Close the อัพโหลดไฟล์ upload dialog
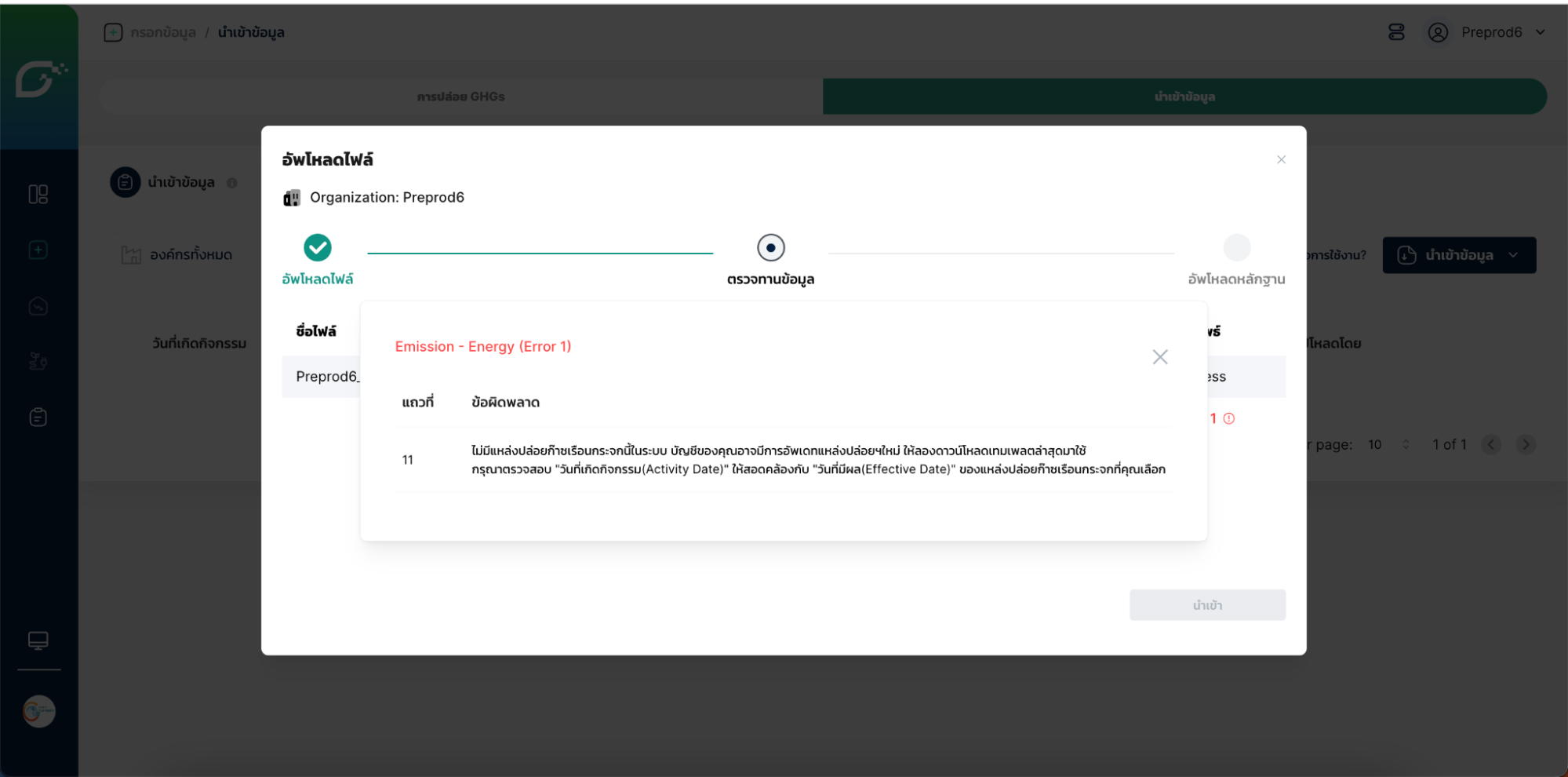 click(1281, 159)
